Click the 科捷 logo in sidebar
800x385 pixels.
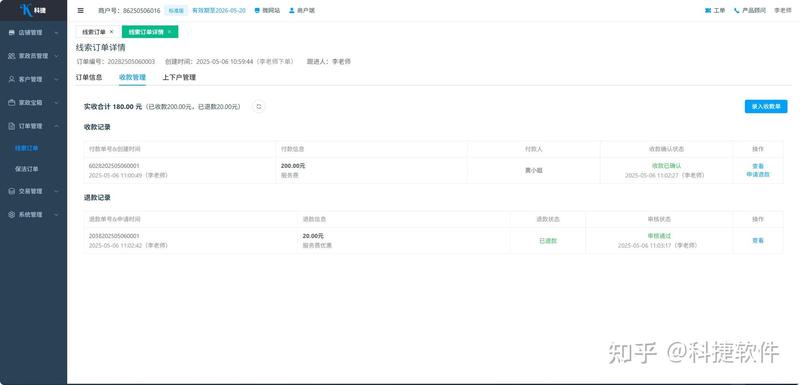click(33, 10)
